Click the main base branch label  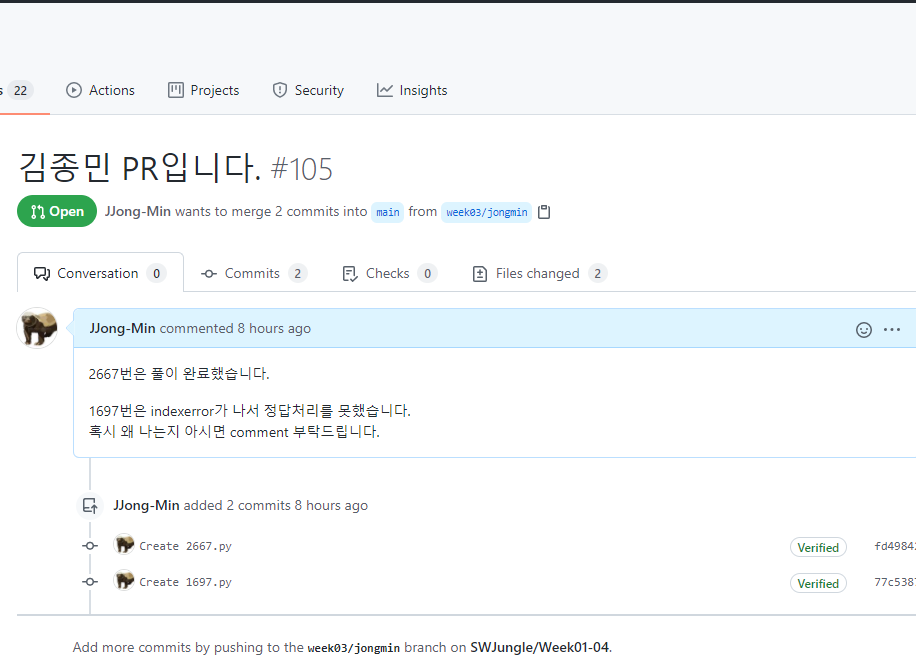pyautogui.click(x=387, y=212)
